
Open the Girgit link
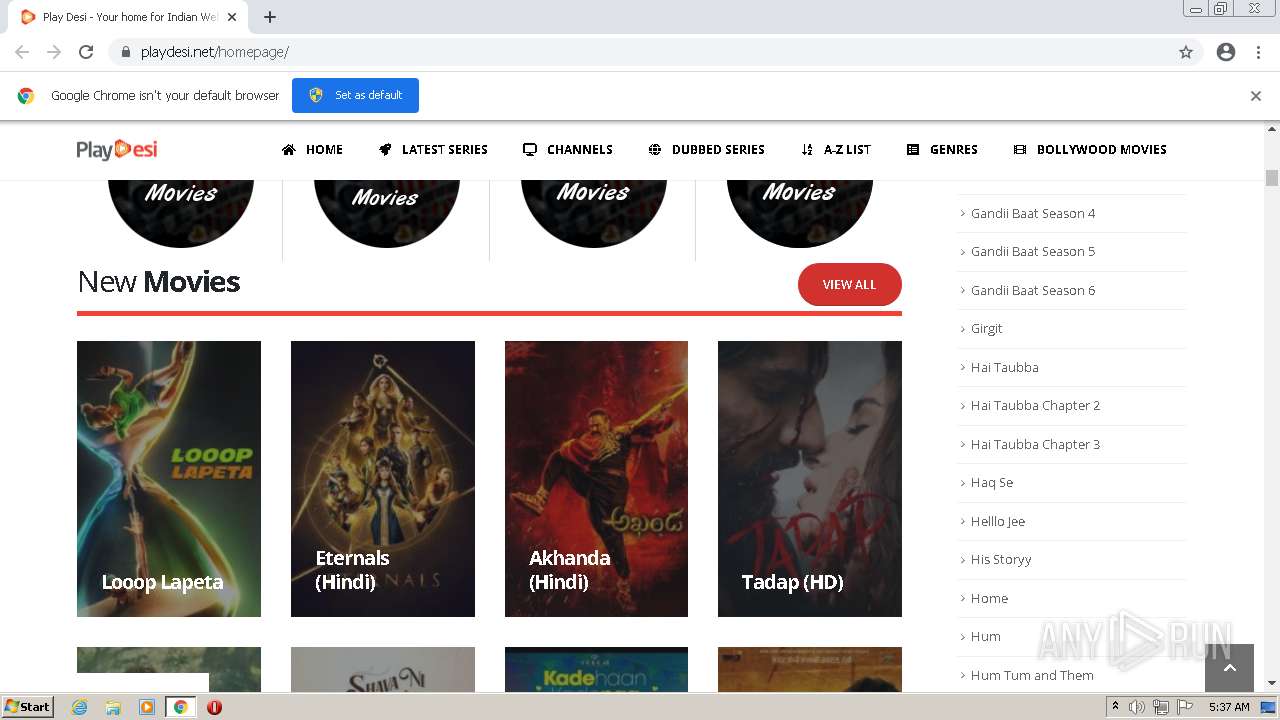[986, 328]
